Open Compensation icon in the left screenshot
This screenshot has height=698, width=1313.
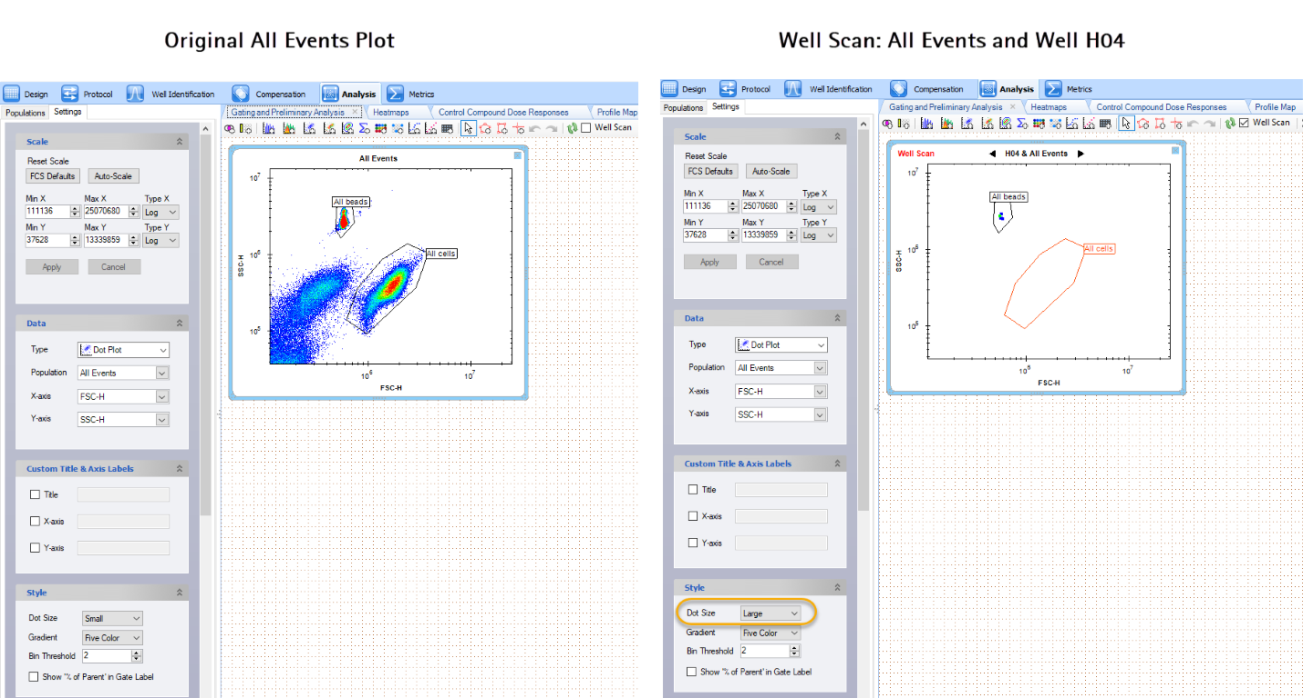click(241, 94)
